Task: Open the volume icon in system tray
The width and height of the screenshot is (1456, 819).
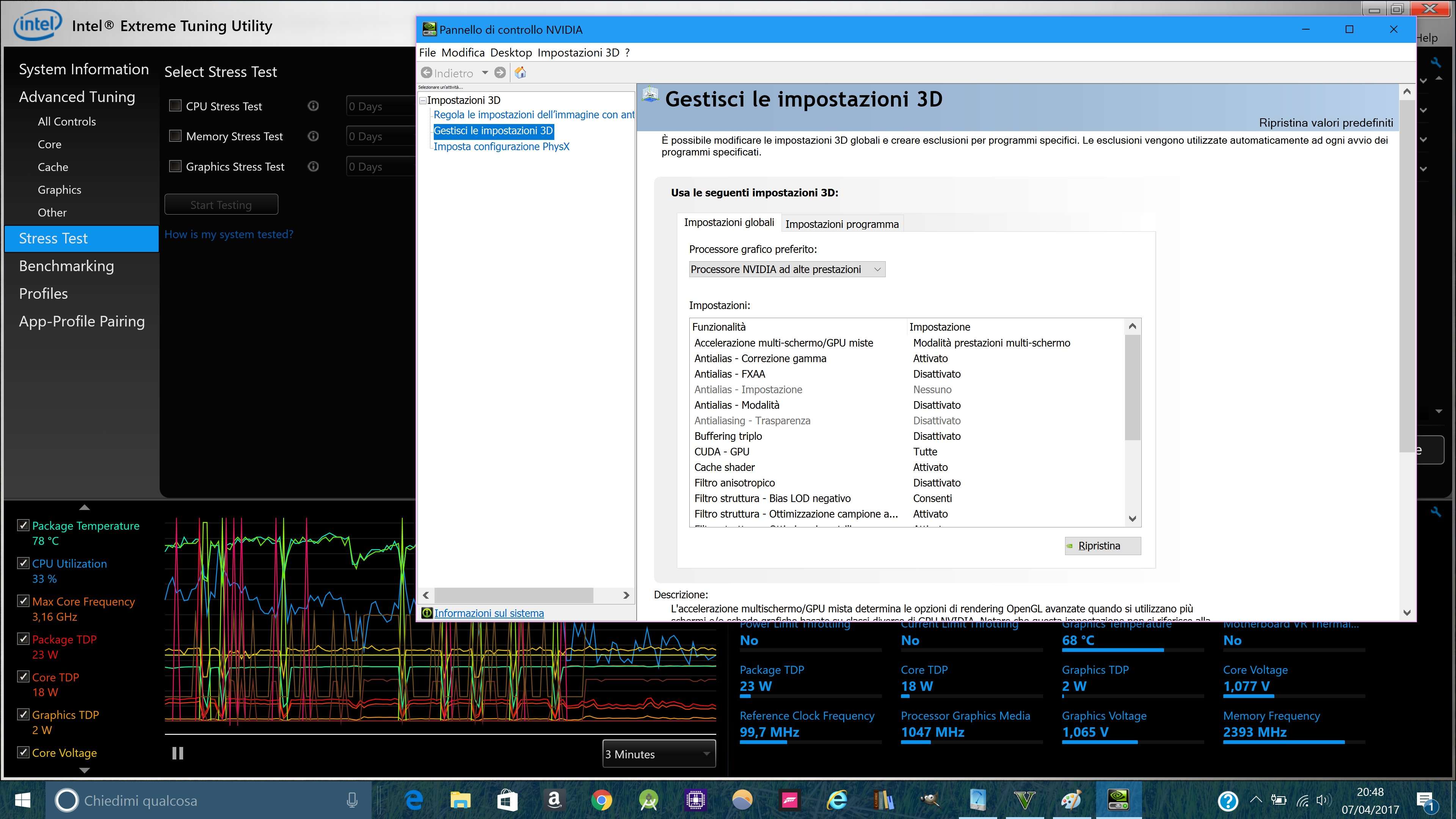Action: pyautogui.click(x=1323, y=800)
